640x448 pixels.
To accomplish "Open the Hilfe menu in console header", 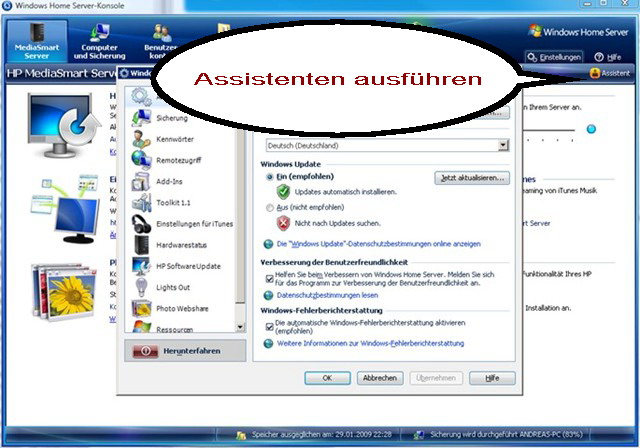I will (608, 57).
